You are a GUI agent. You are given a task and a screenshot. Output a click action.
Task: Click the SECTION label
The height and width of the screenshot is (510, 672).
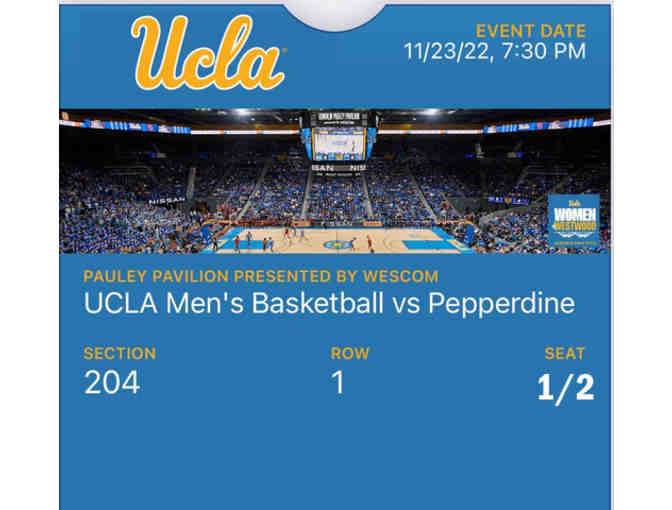tap(119, 354)
